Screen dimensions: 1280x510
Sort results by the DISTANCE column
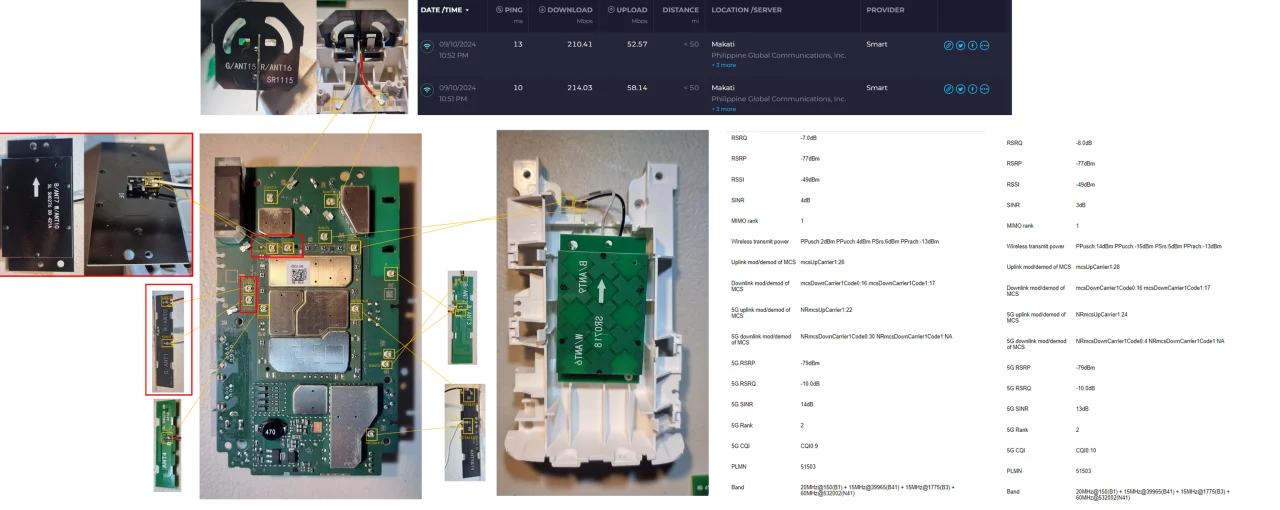point(680,10)
